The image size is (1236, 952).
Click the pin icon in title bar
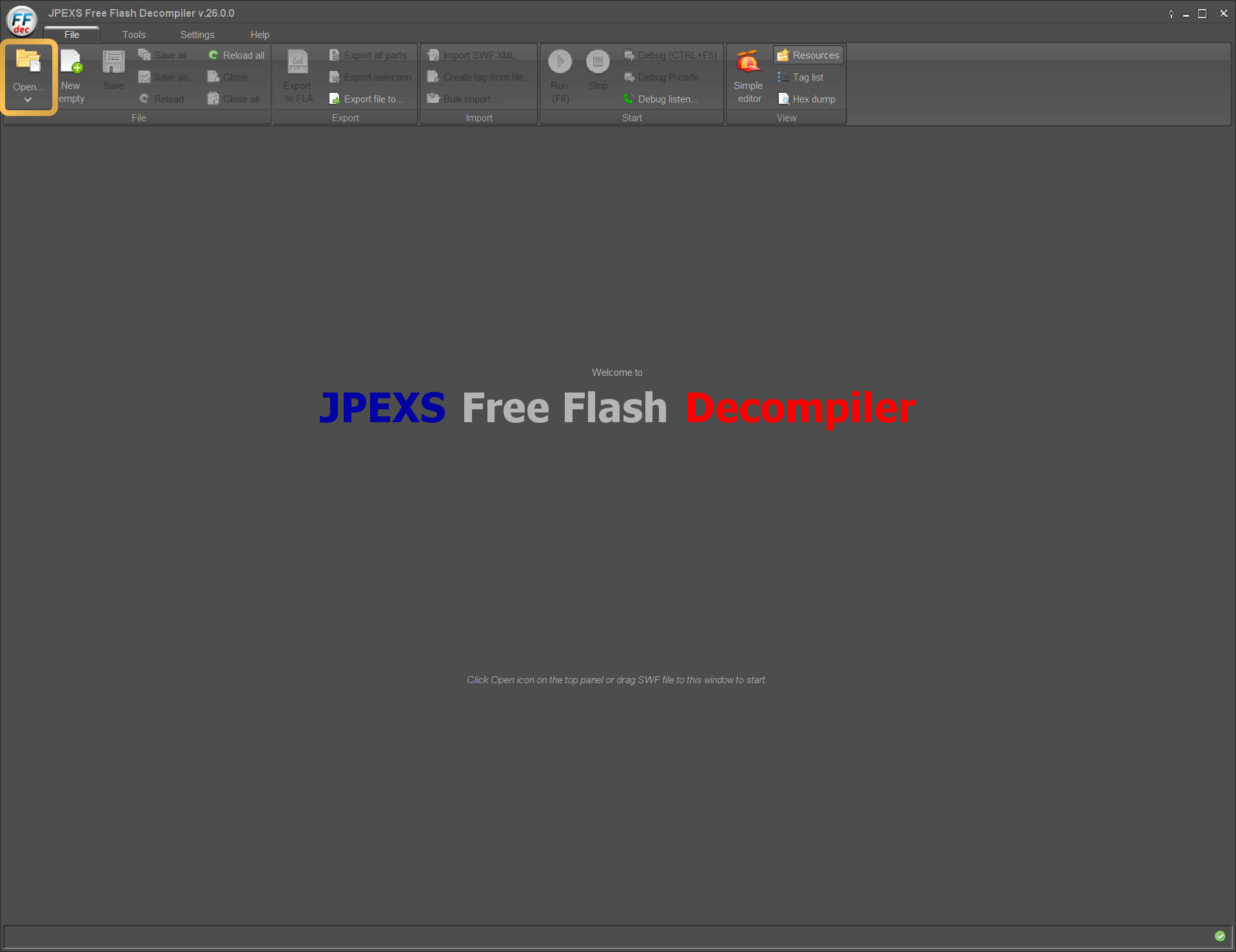pos(1171,14)
